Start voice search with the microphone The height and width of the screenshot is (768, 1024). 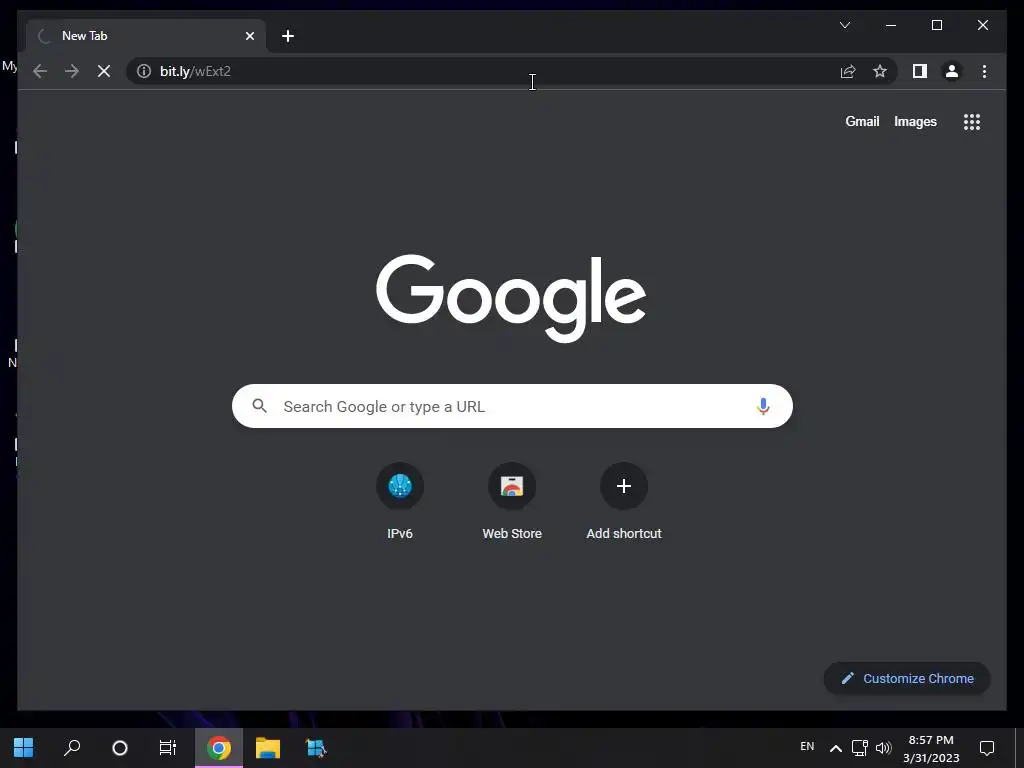pos(763,406)
